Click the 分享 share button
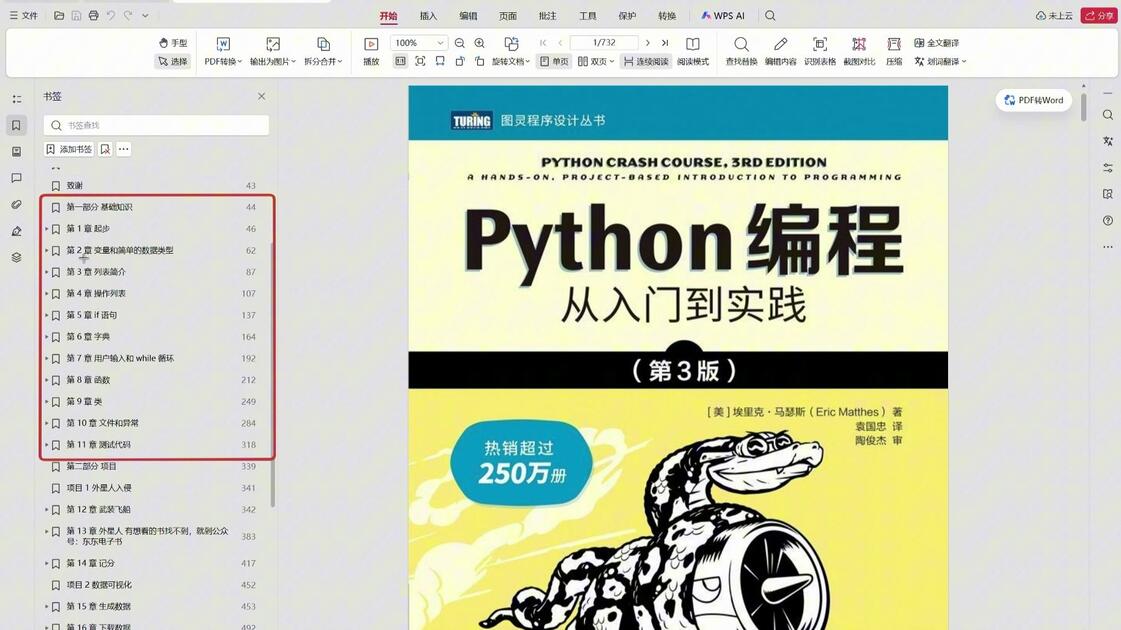The width and height of the screenshot is (1121, 630). pos(1098,15)
